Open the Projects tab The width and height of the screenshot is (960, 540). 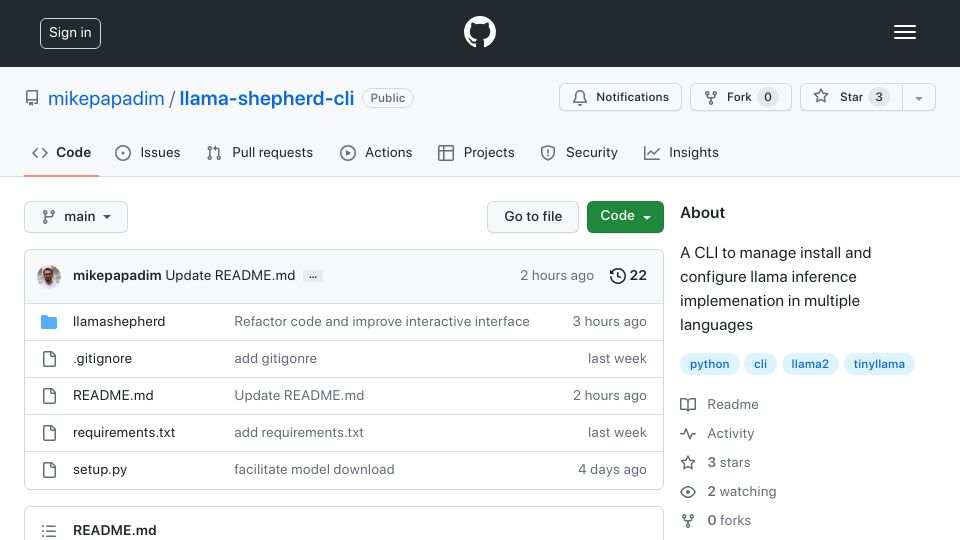[x=476, y=152]
